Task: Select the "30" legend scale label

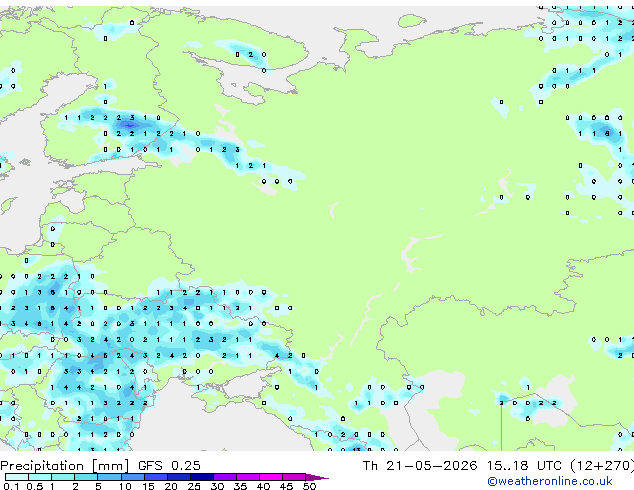Action: [217, 486]
